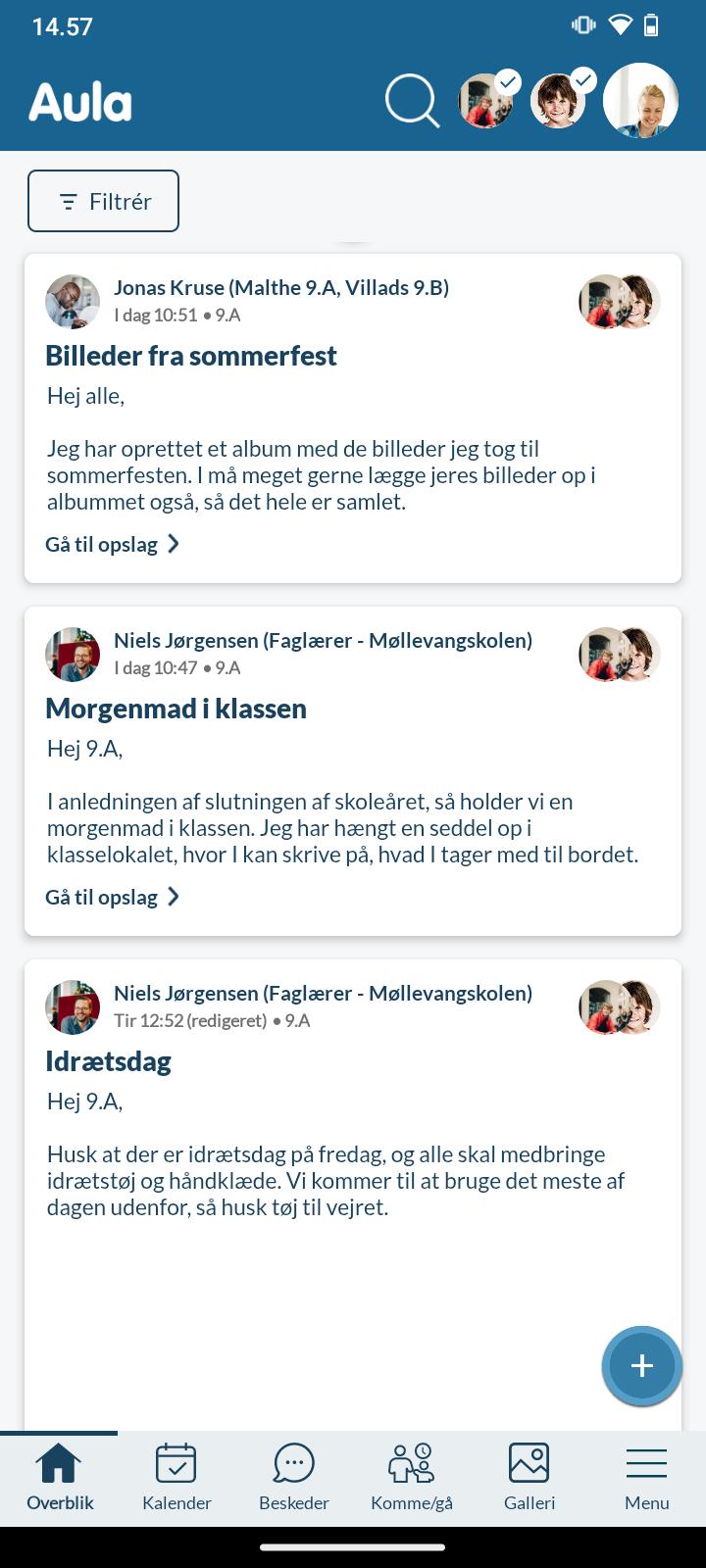
Task: Open the search magnifier icon
Action: tap(412, 101)
